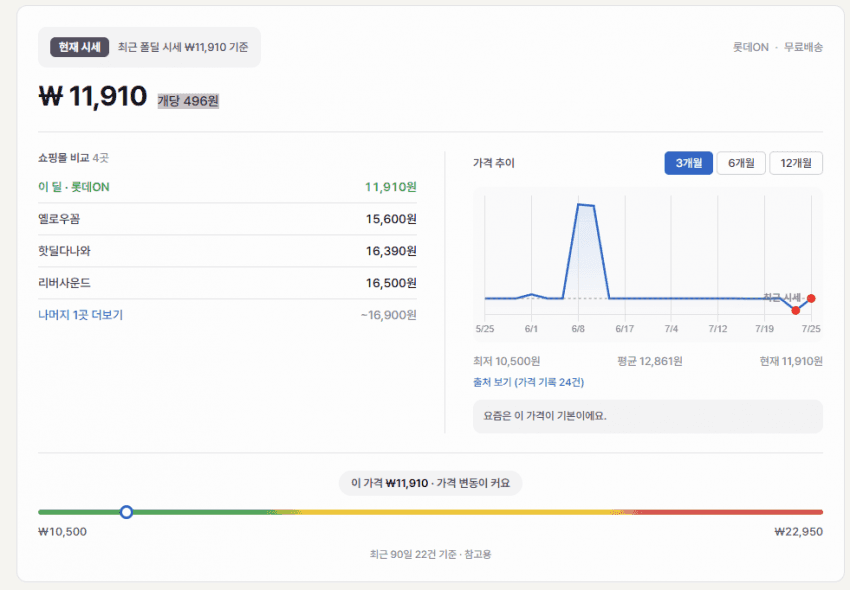Click the ~16,900원 price value
The height and width of the screenshot is (590, 850).
tap(389, 315)
